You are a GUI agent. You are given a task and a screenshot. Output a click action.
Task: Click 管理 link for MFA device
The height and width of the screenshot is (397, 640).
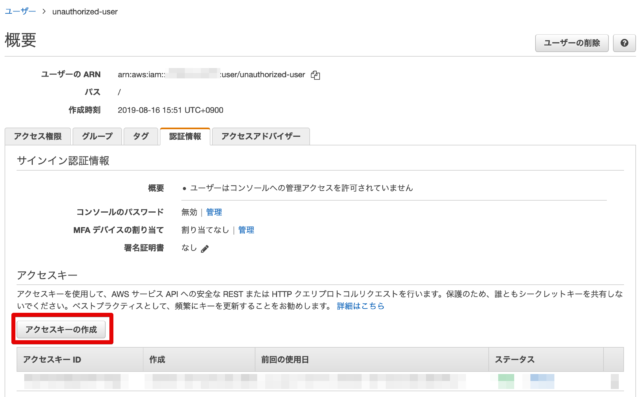click(x=246, y=230)
